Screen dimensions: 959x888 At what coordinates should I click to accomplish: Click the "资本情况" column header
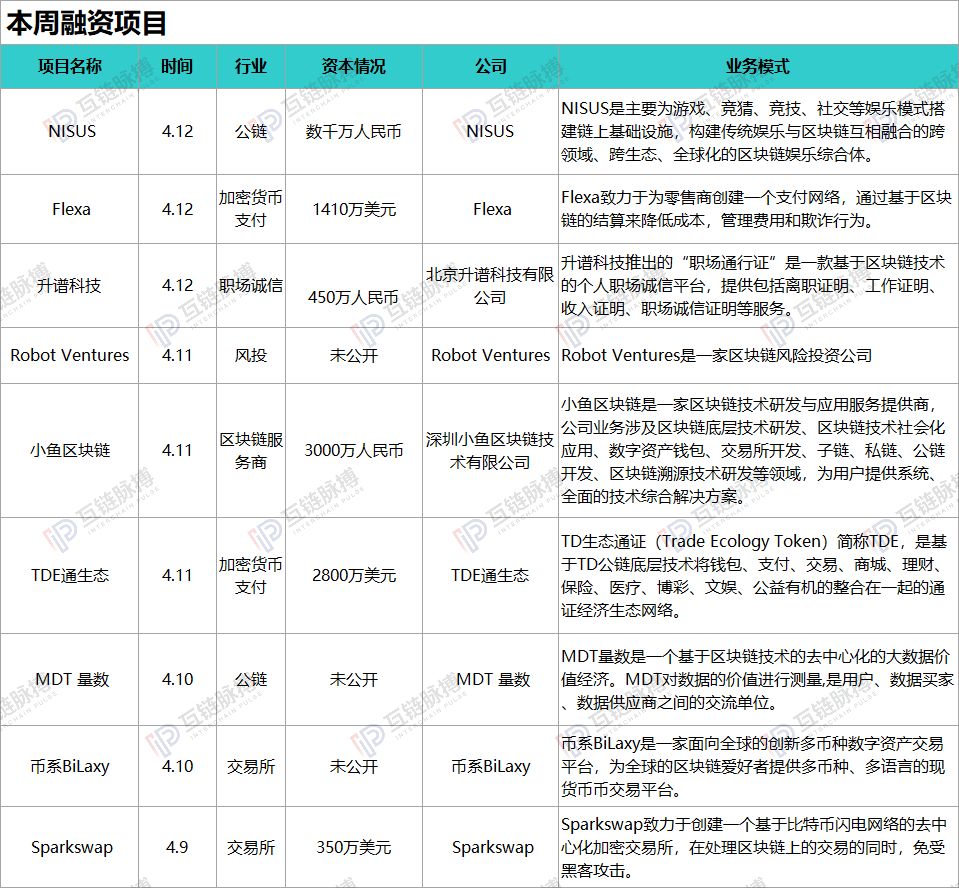click(354, 66)
